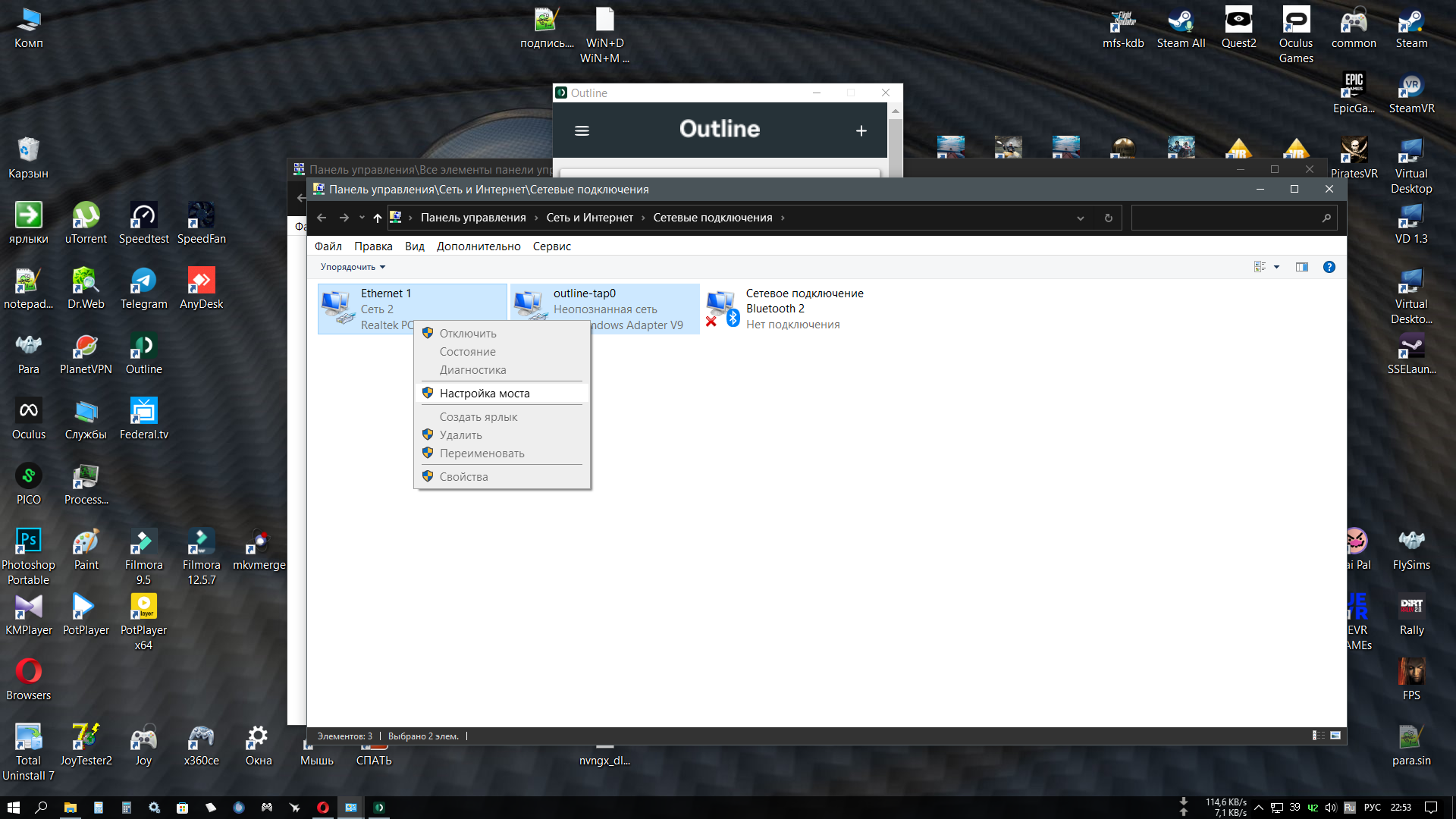Open the Outline hamburger menu
Screen dimensions: 1456x819
pyautogui.click(x=582, y=130)
